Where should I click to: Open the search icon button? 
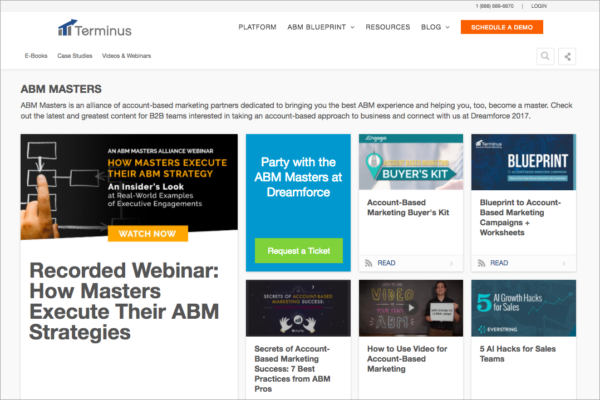[545, 56]
